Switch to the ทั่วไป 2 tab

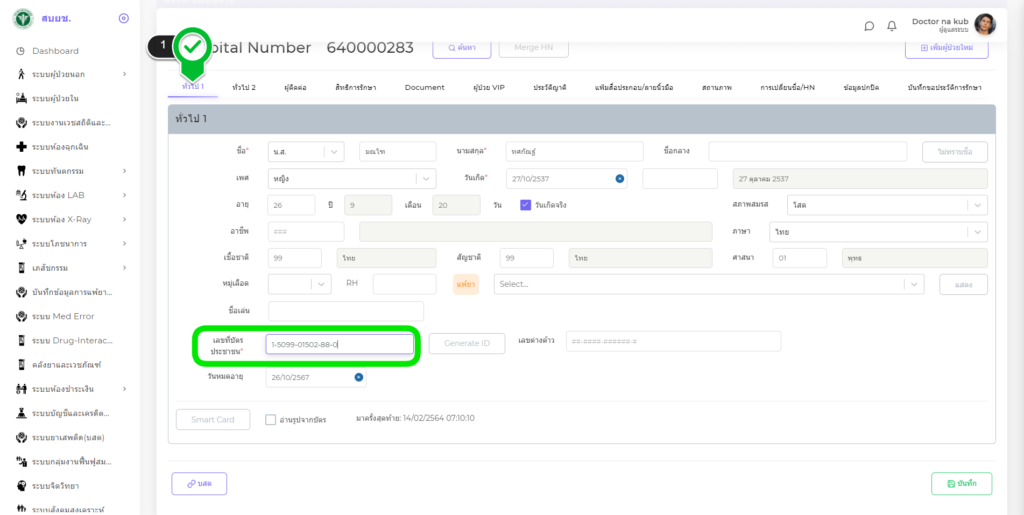pos(243,88)
